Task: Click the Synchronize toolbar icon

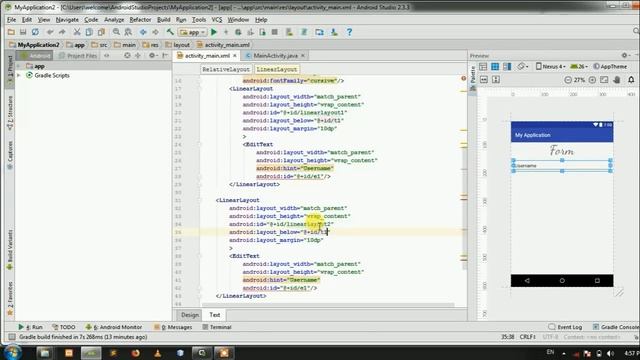Action: (x=36, y=32)
